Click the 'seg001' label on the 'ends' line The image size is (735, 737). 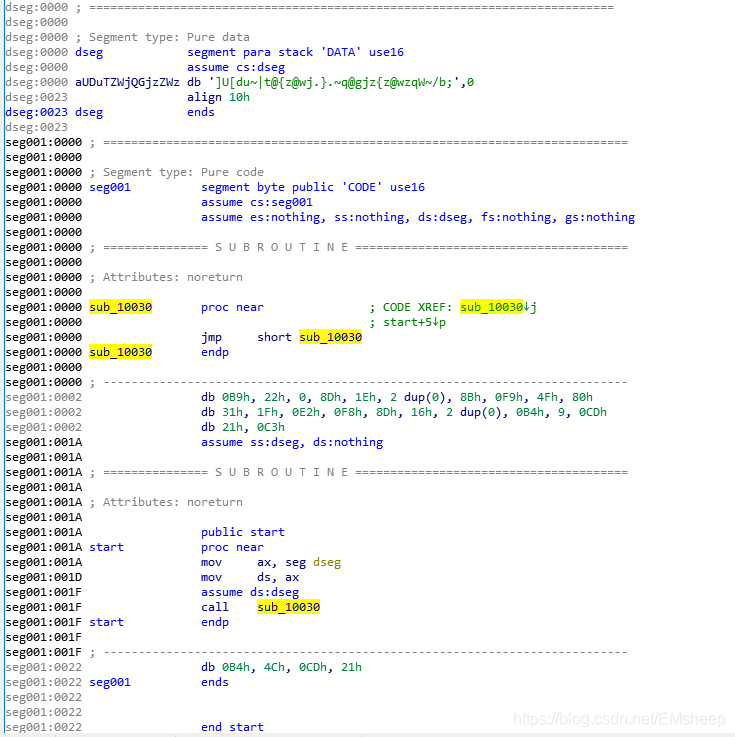point(110,682)
